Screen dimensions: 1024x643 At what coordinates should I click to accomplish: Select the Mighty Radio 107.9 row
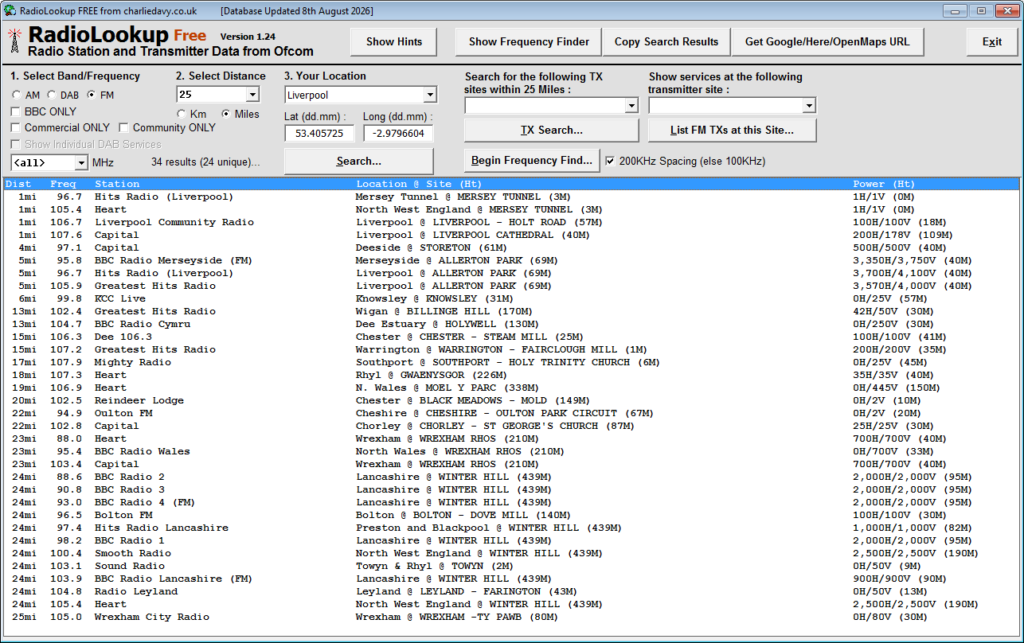click(511, 362)
